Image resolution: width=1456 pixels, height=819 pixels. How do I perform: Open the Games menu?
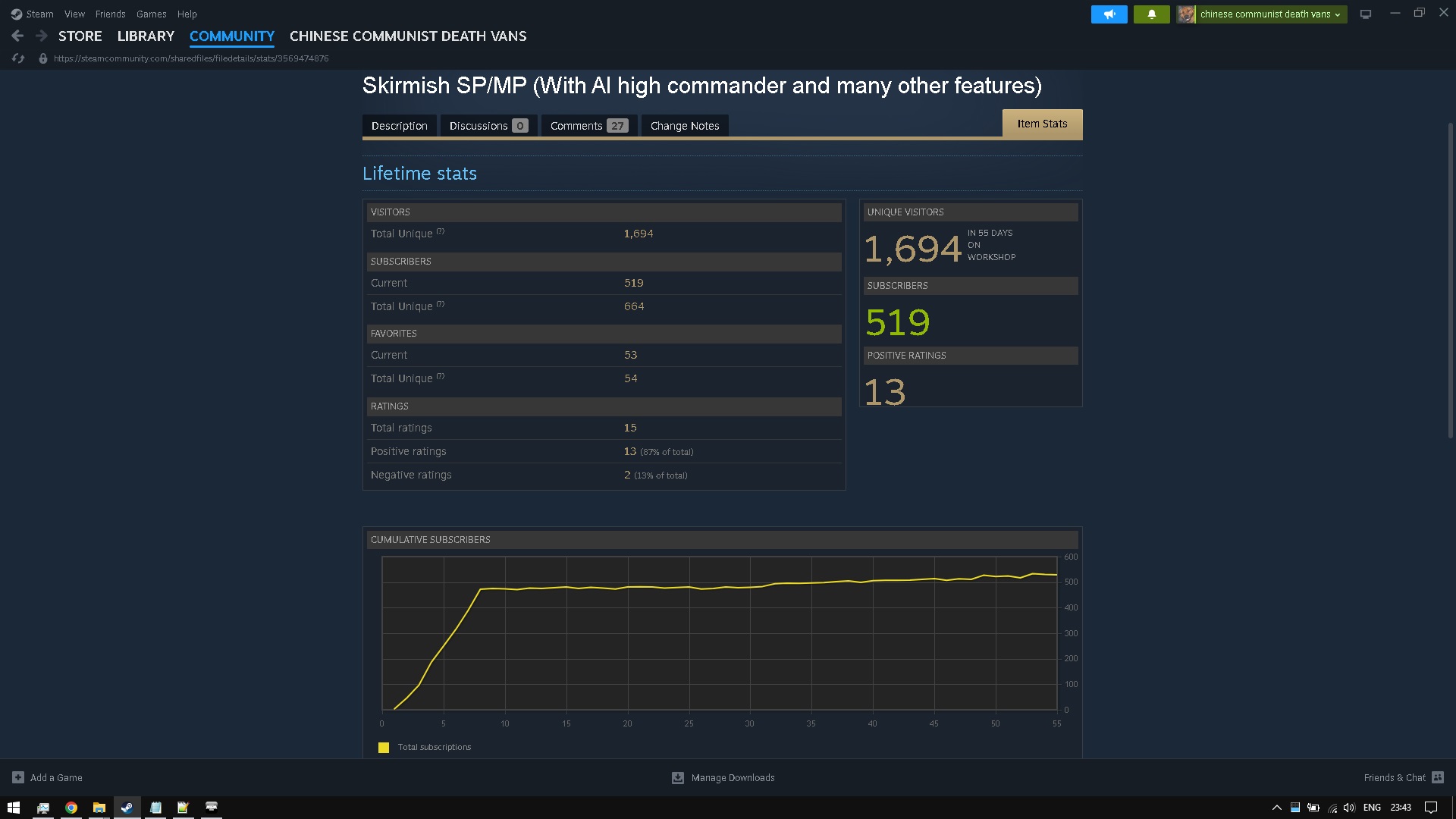coord(151,14)
